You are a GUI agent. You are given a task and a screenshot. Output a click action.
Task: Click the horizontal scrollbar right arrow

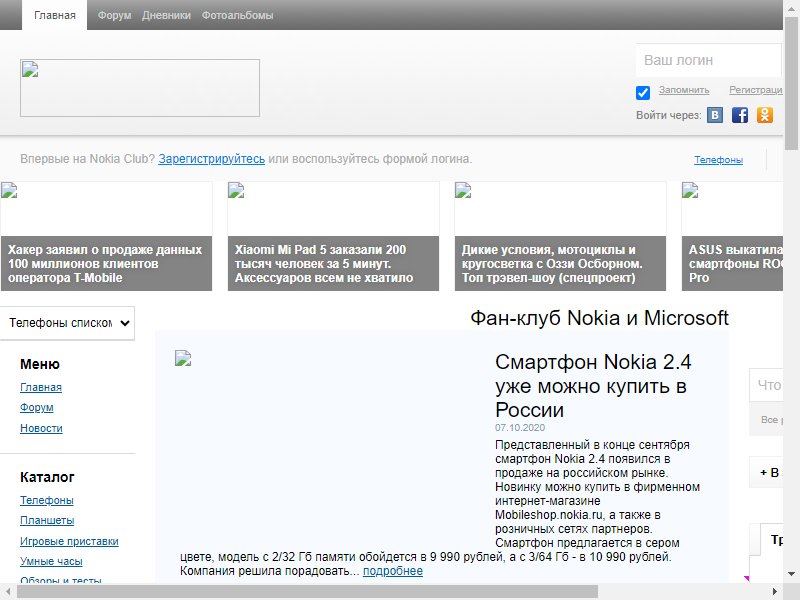click(775, 592)
